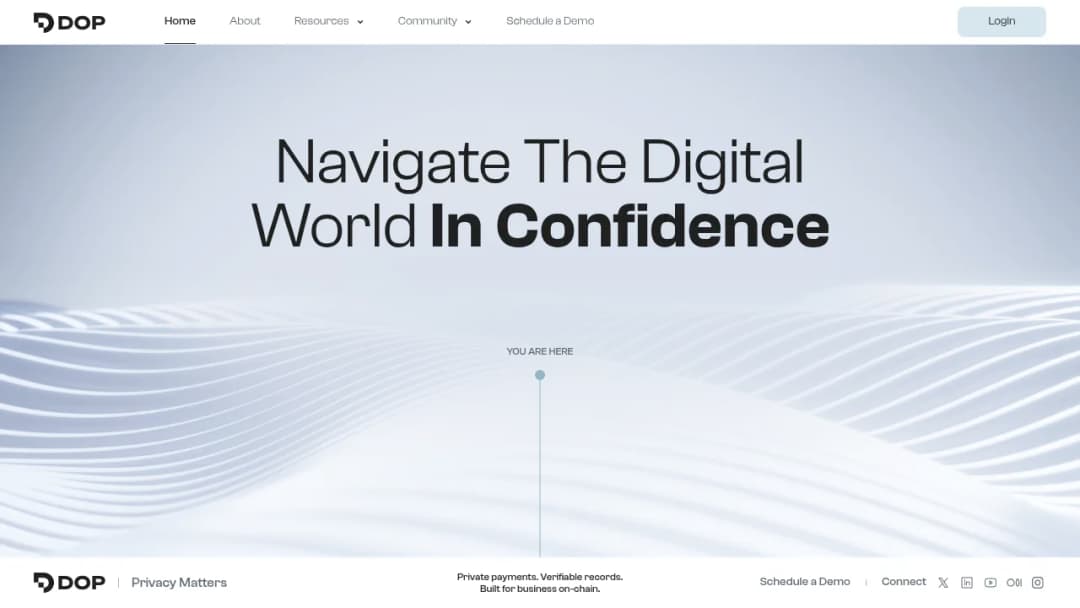Open the About page
Image resolution: width=1080 pixels, height=608 pixels.
coord(245,21)
